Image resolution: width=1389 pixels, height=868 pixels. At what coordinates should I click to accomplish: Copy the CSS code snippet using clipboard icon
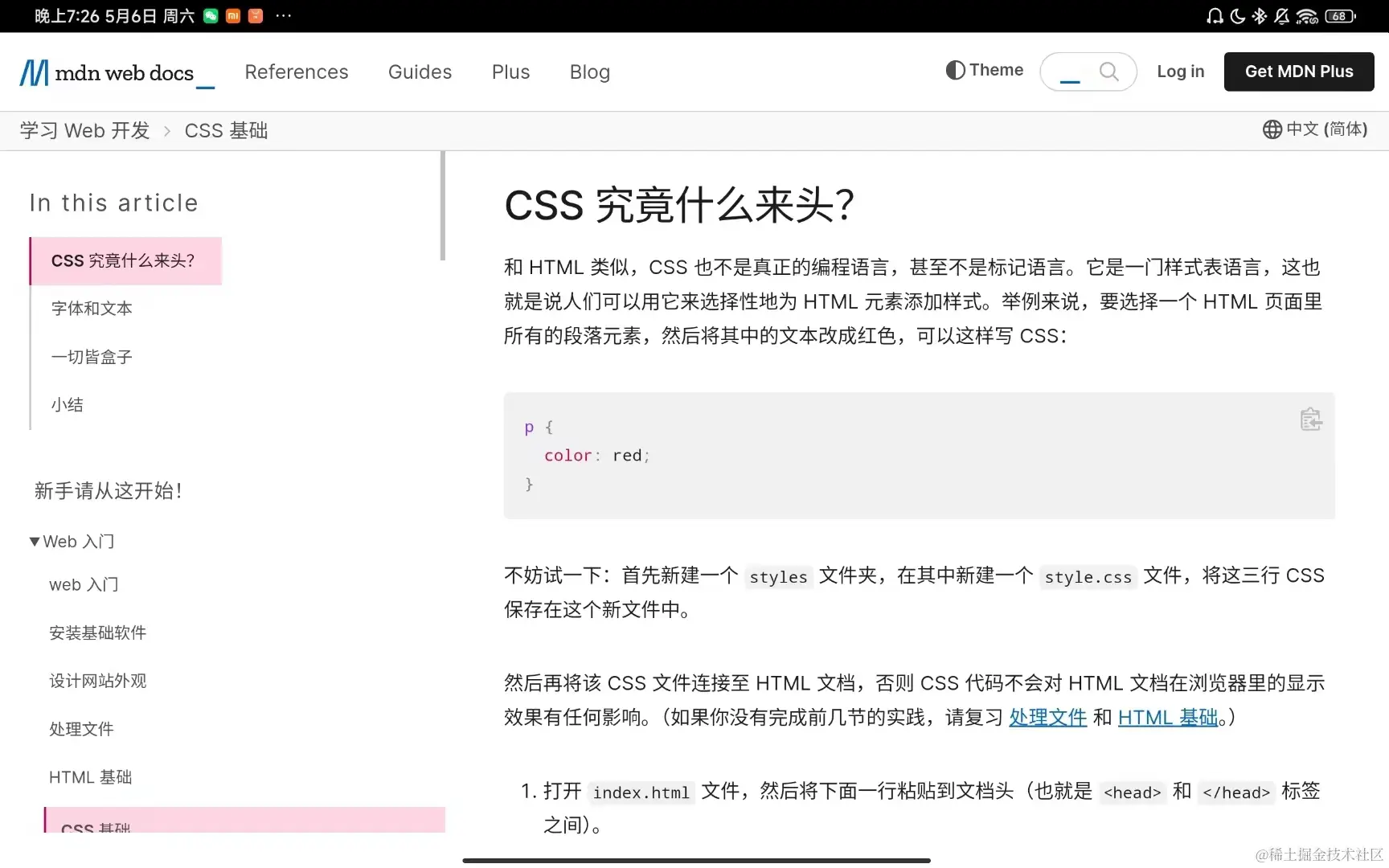click(x=1310, y=419)
